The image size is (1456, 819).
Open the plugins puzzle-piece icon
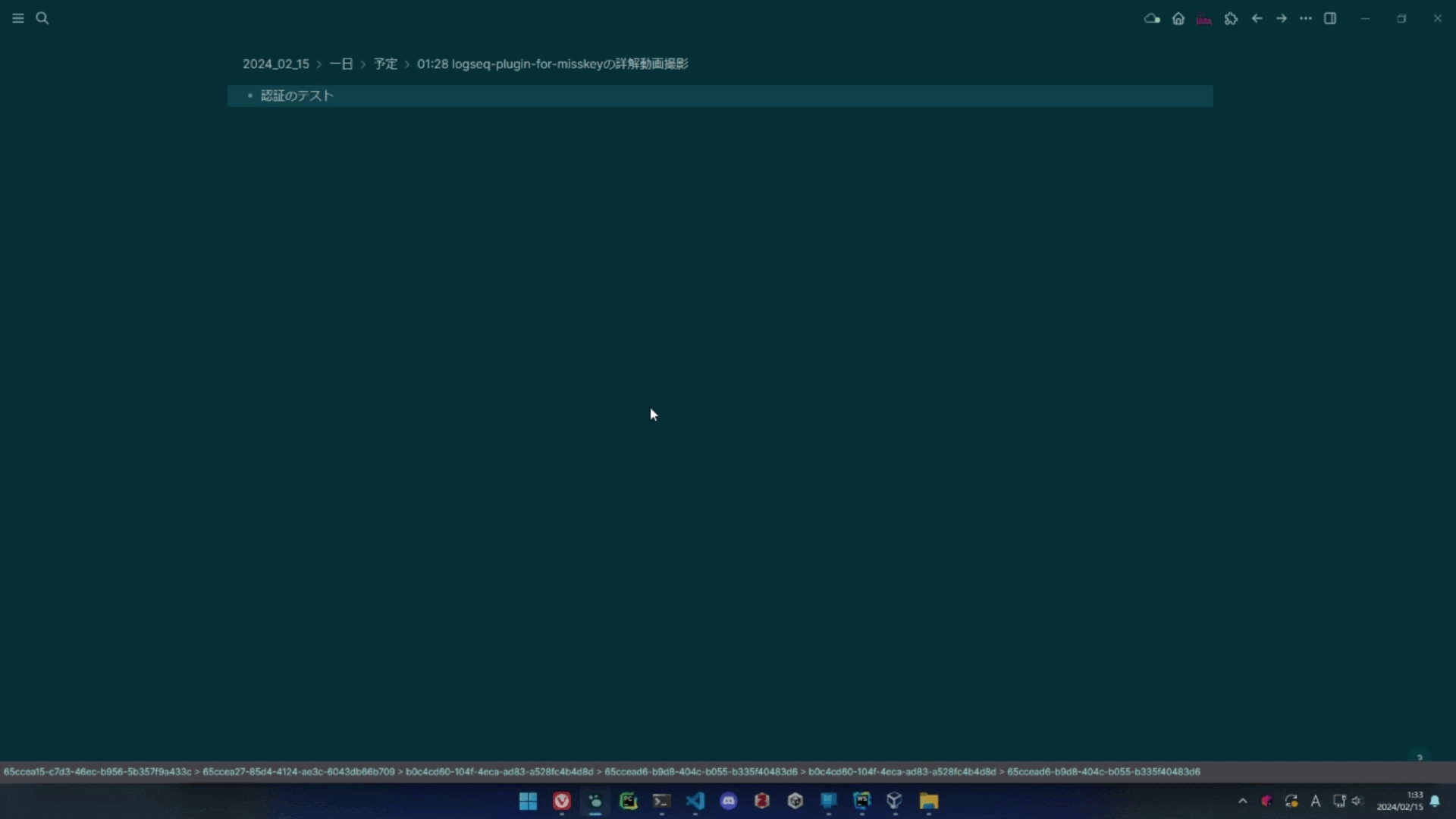pyautogui.click(x=1231, y=18)
